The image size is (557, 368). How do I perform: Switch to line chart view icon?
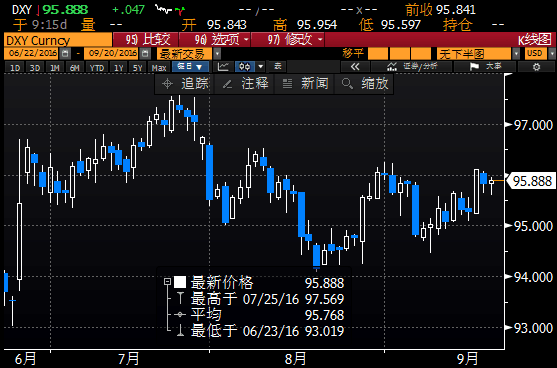223,67
